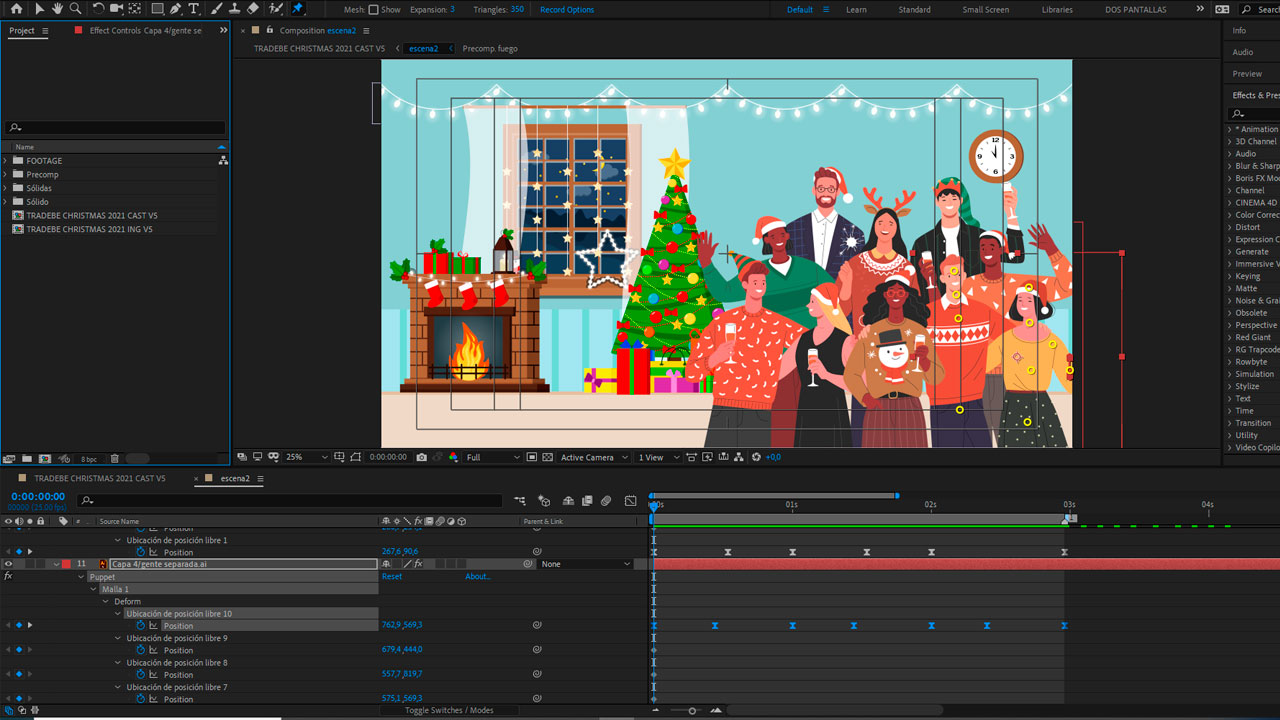Select the Puppet Pin tool
Viewport: 1280px width, 720px height.
(297, 9)
